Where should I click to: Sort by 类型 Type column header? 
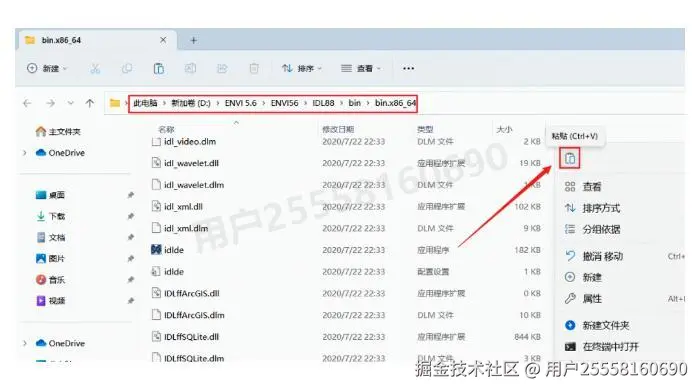coord(425,129)
